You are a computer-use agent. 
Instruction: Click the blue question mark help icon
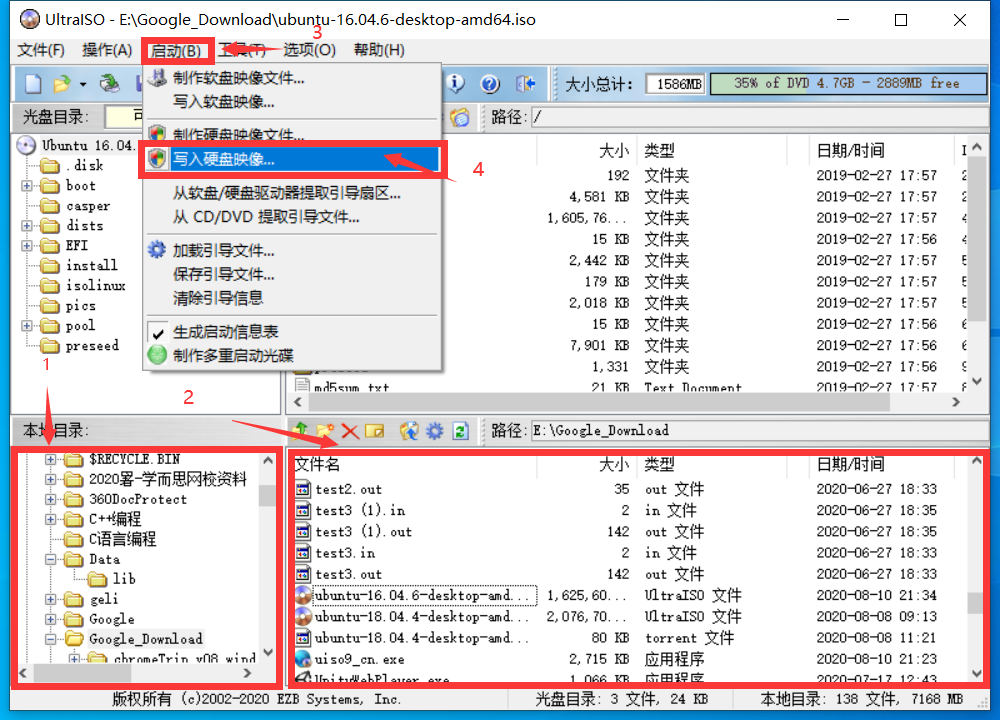pyautogui.click(x=490, y=84)
